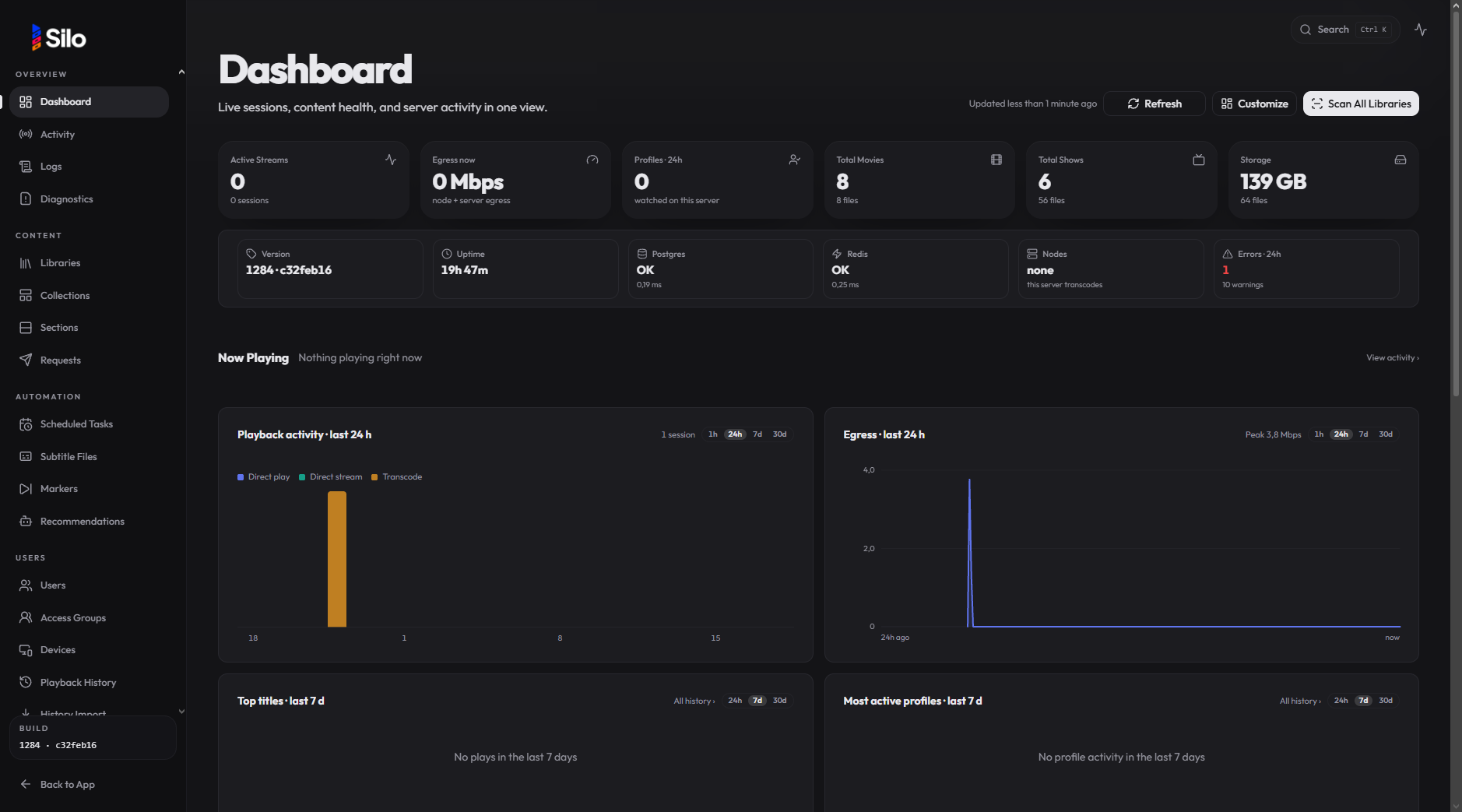Click the Postgres database icon

click(642, 254)
